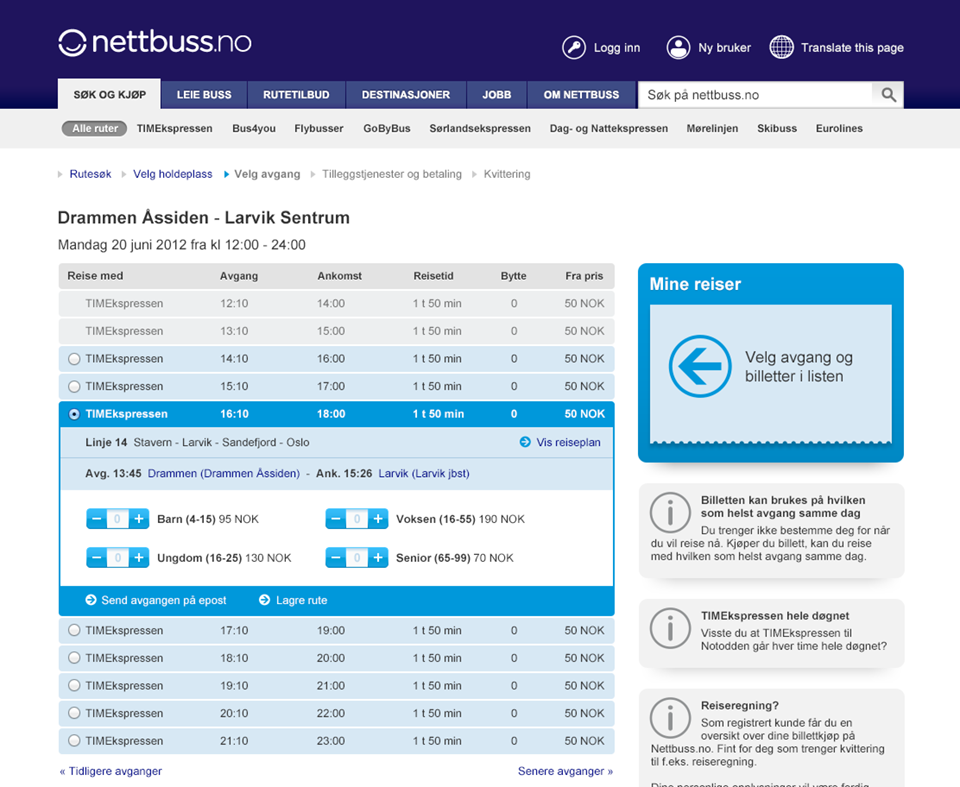Select the 14:10 departure radio button
This screenshot has width=960, height=787.
pyautogui.click(x=74, y=359)
